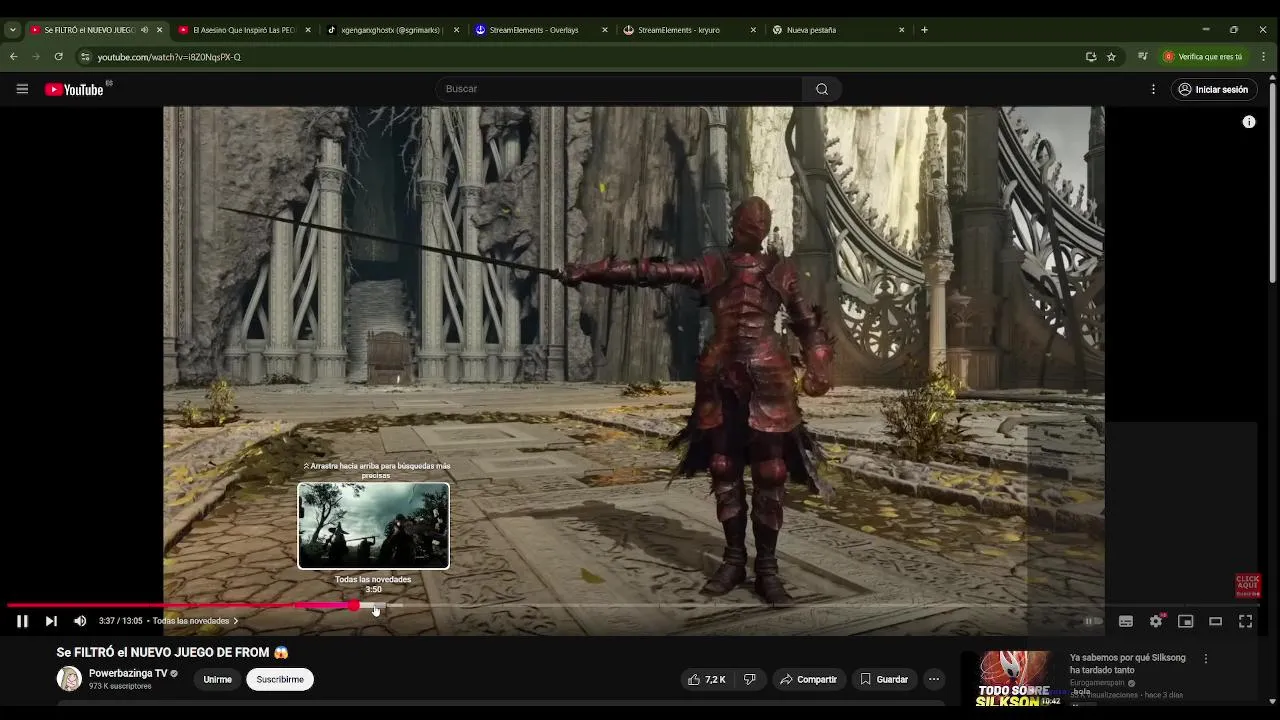Focus the Buscar search field

pyautogui.click(x=619, y=89)
